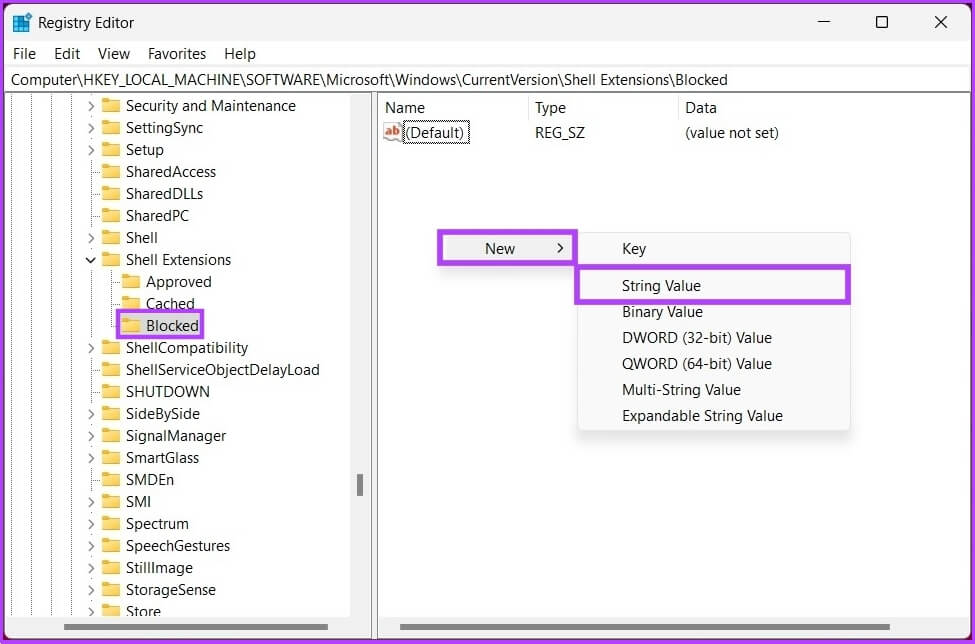Click the Spectrum folder icon
This screenshot has width=975, height=644.
[111, 523]
